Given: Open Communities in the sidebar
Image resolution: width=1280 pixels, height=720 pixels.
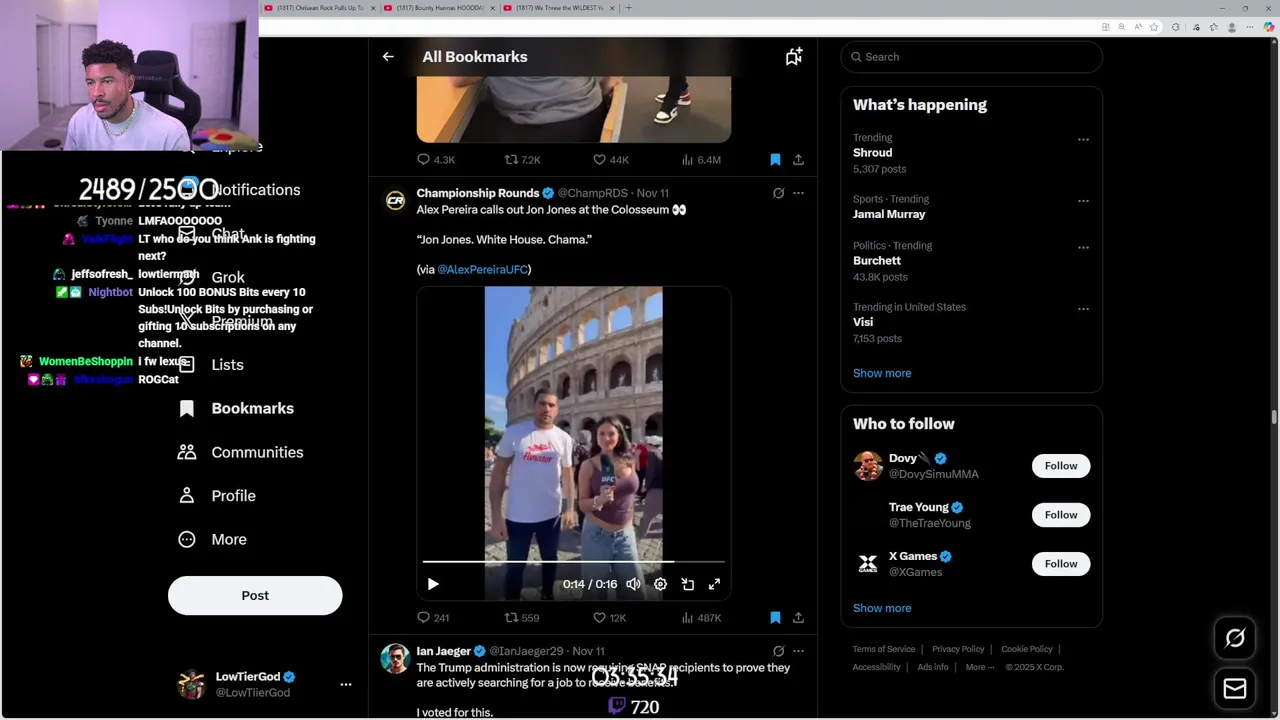Looking at the screenshot, I should [257, 452].
